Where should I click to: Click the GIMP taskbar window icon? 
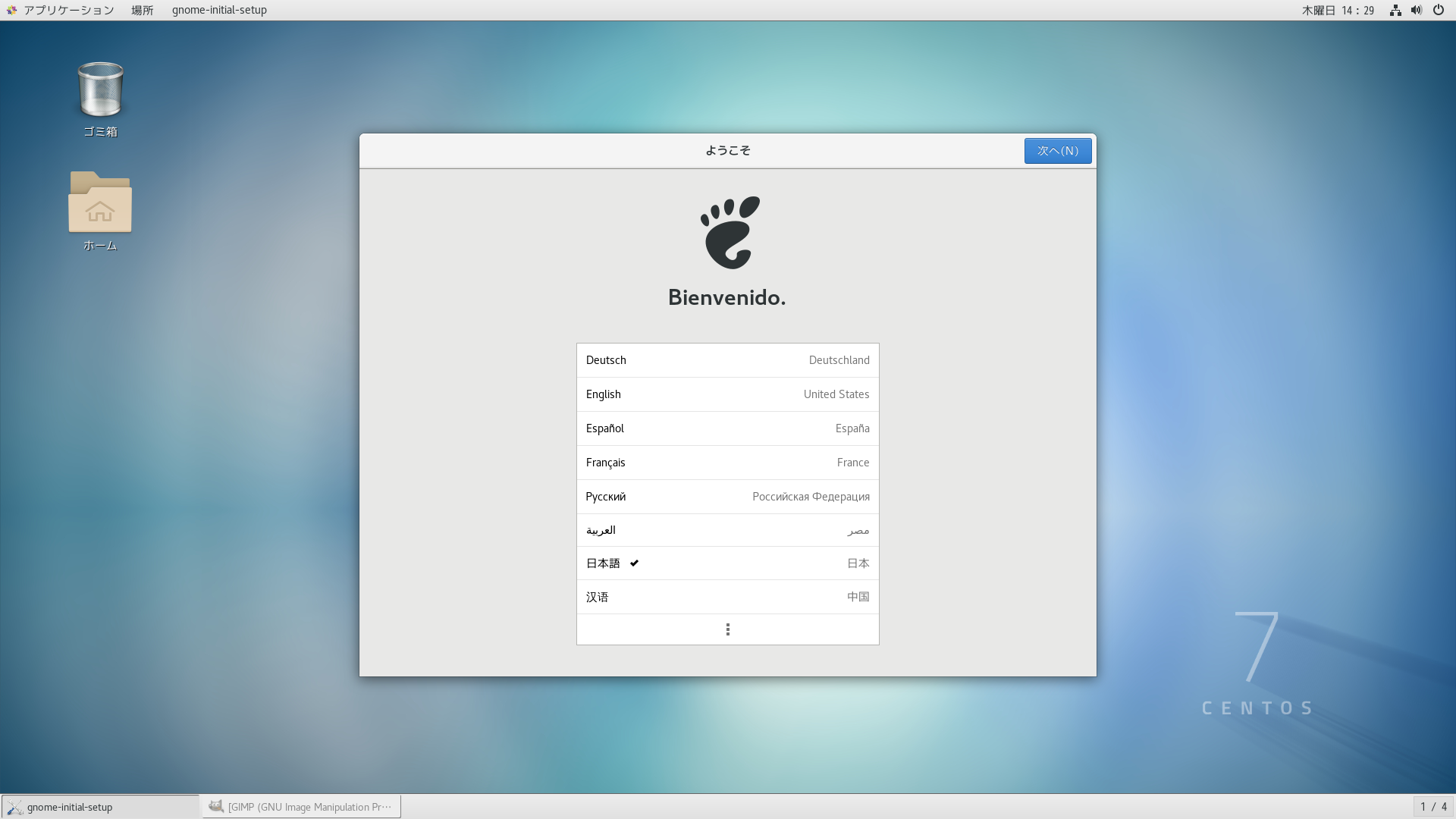coord(216,806)
